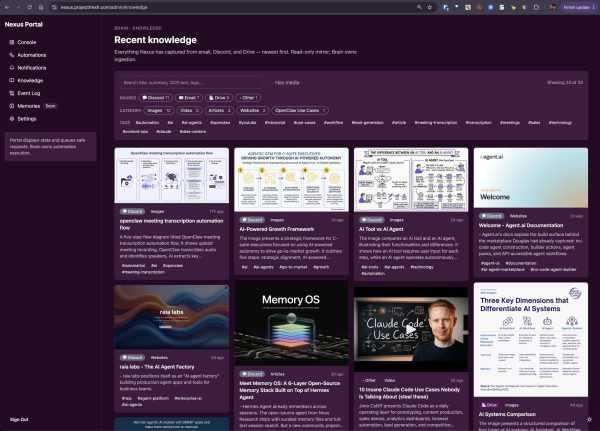Click Sign Out at the sidebar bottom
The image size is (600, 431).
tap(19, 420)
